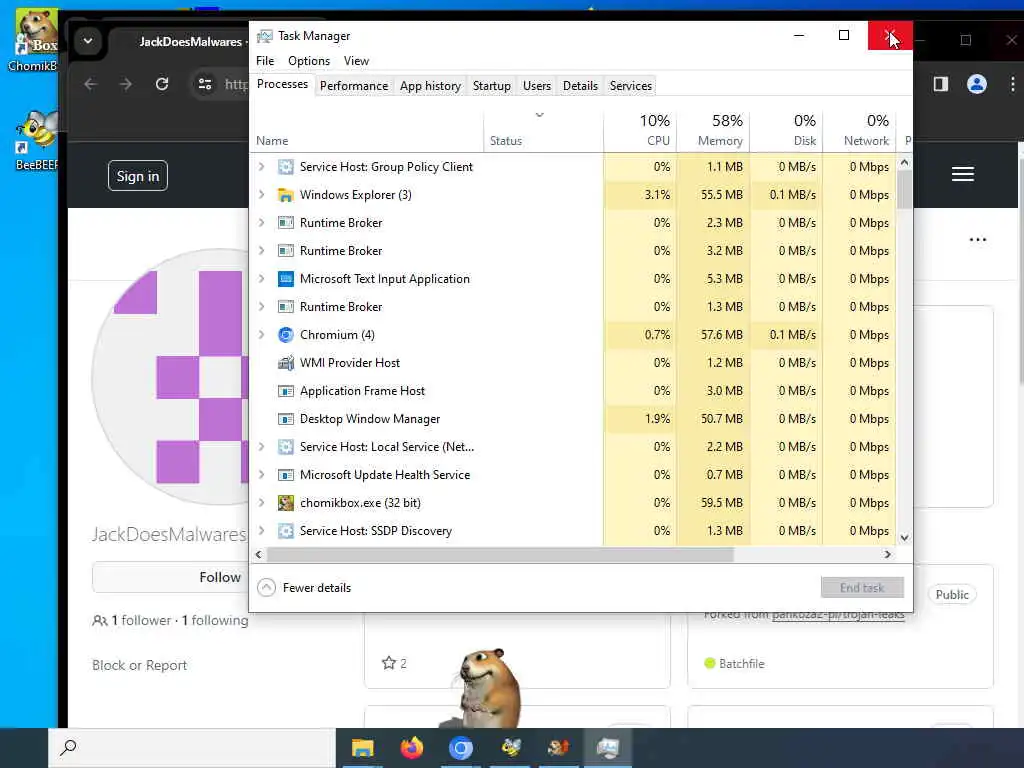Open the View menu in Task Manager
This screenshot has height=768, width=1024.
click(x=357, y=61)
